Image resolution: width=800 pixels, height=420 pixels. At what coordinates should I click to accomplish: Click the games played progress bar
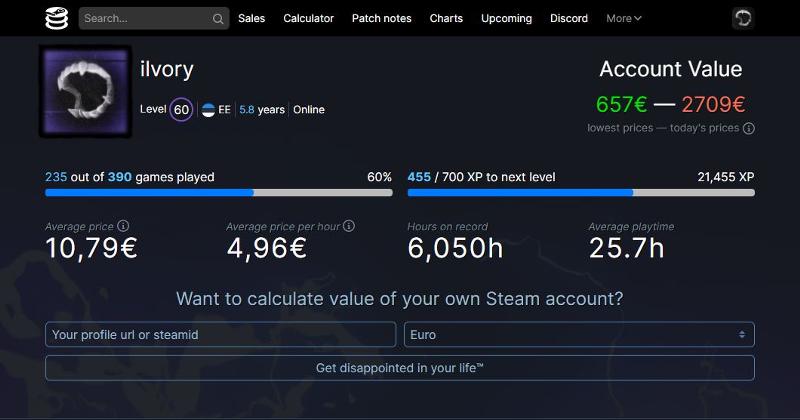click(x=219, y=193)
